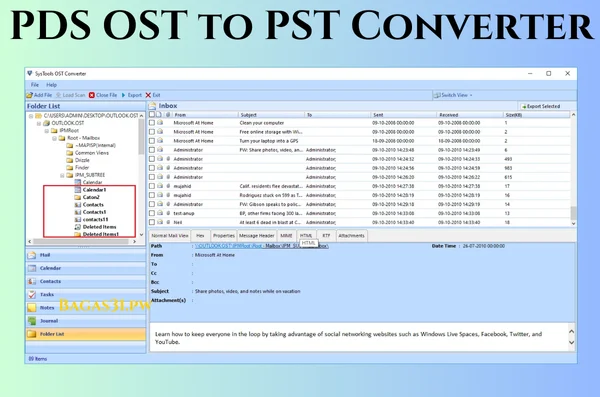Open the Mail navigation pane
This screenshot has height=397, width=600.
(x=86, y=255)
